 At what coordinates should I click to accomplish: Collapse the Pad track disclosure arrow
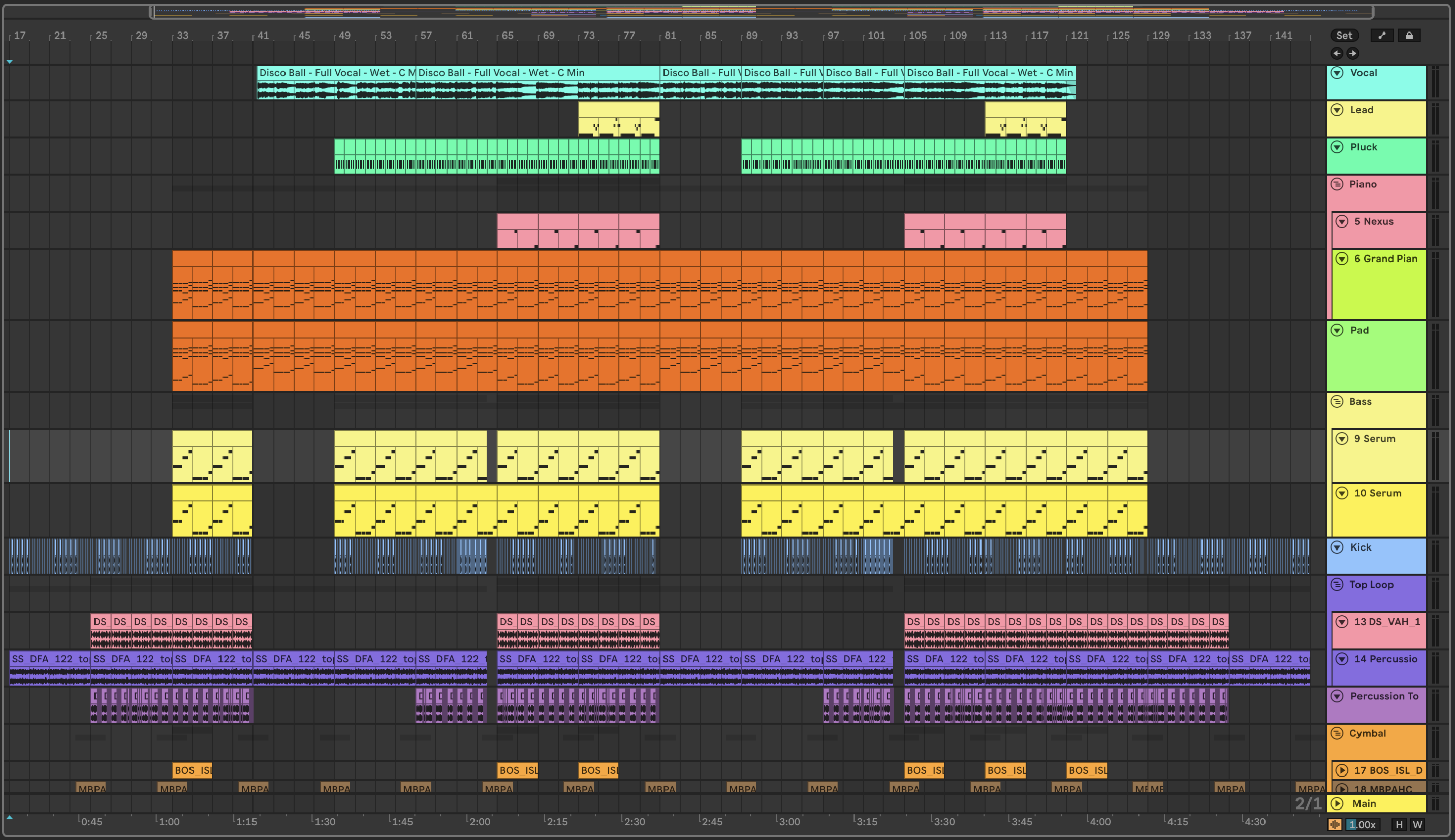click(x=1337, y=330)
